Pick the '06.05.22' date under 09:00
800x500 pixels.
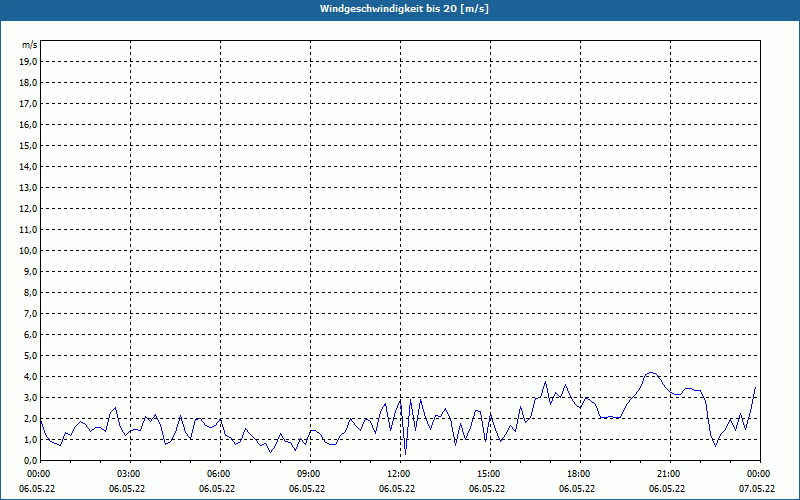[307, 488]
